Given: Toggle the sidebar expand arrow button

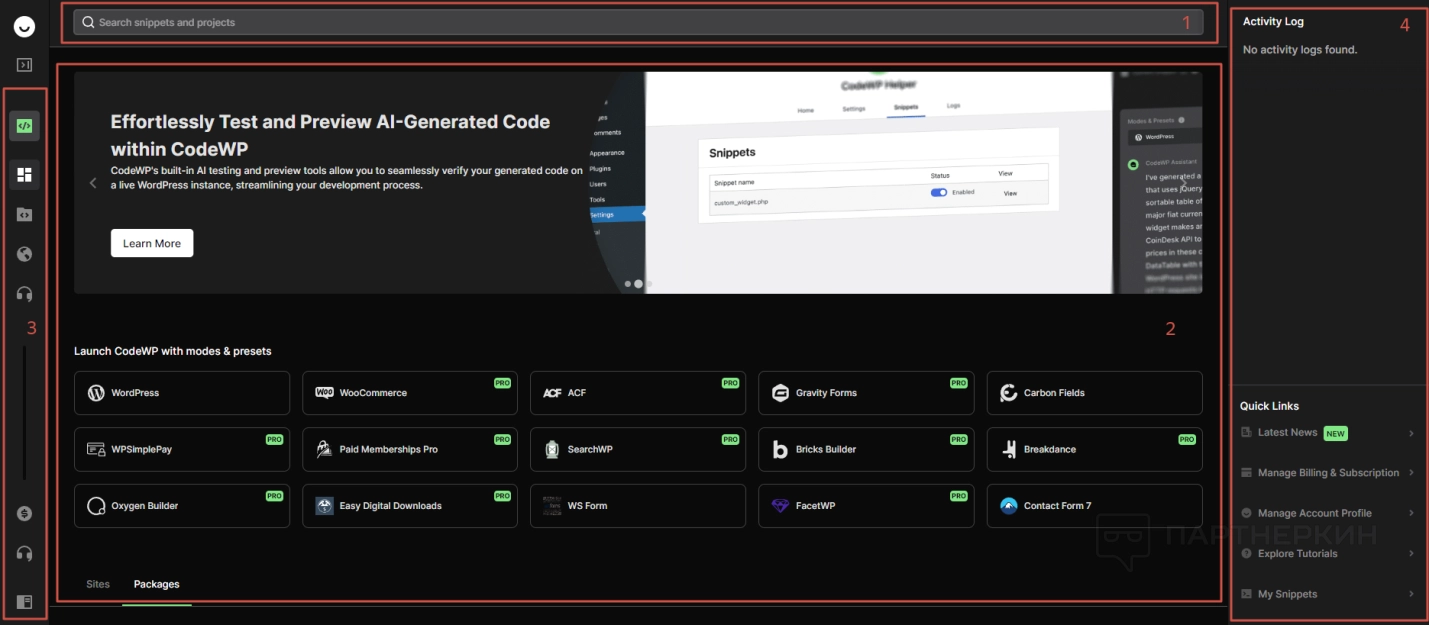Looking at the screenshot, I should click(25, 65).
